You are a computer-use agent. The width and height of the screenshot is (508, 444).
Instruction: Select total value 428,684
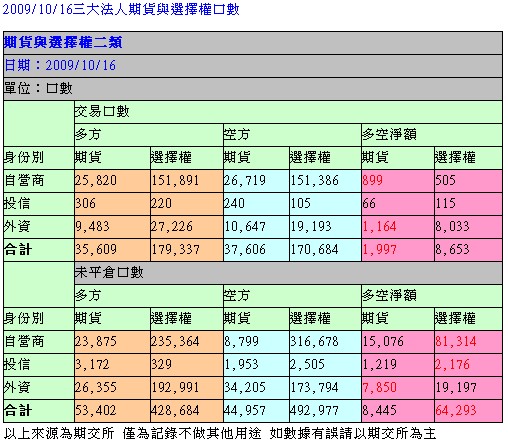pos(175,410)
